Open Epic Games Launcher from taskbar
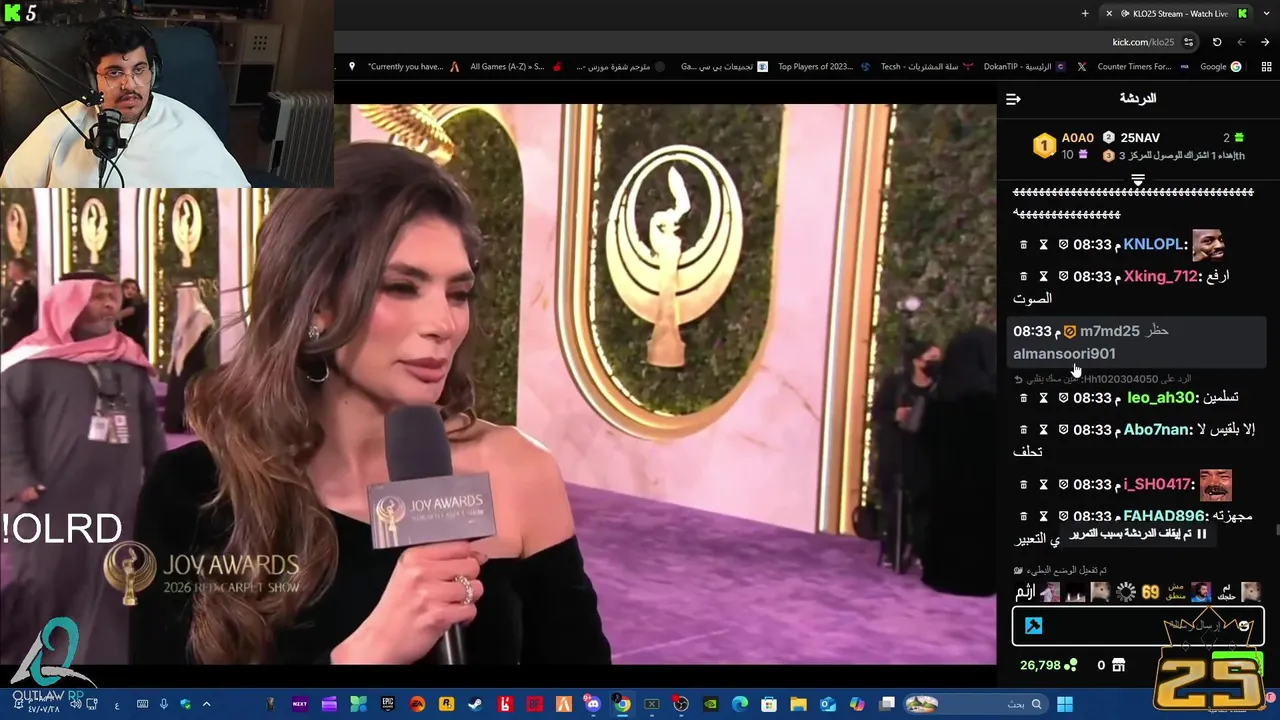Viewport: 1280px width, 720px height. pos(388,704)
